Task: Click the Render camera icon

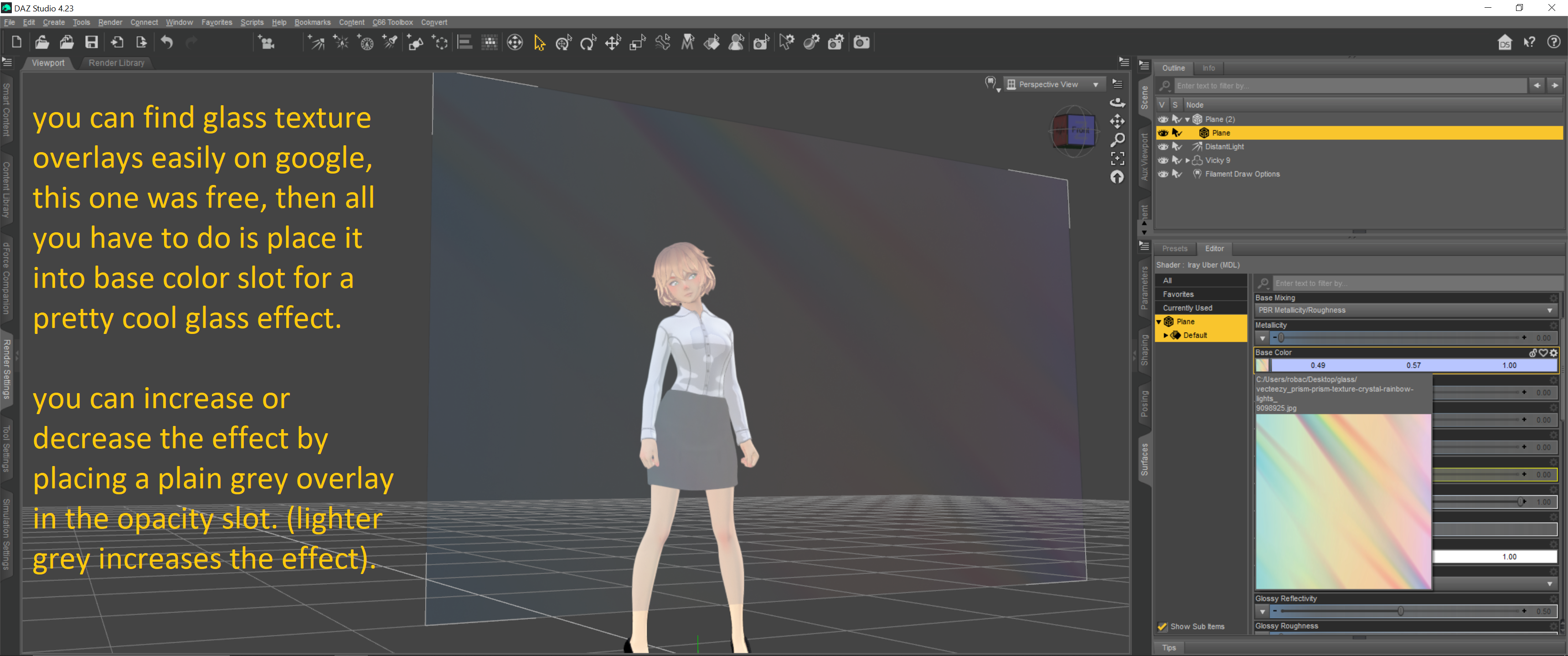Action: pos(861,42)
